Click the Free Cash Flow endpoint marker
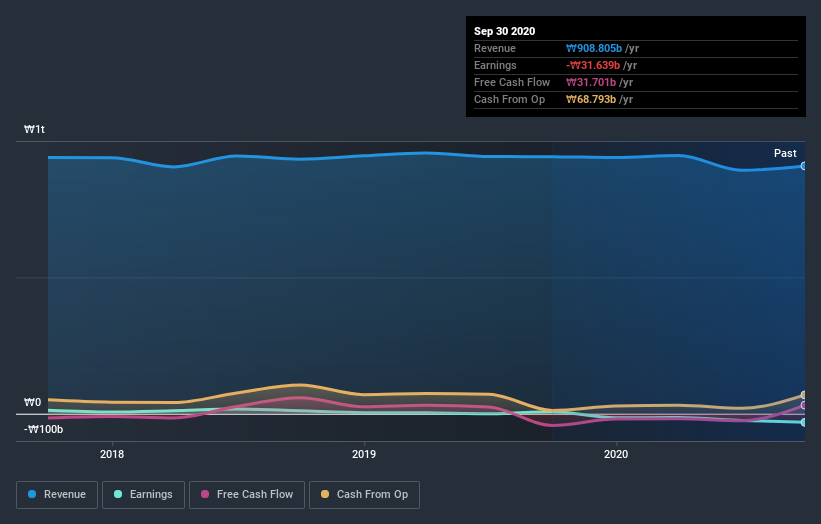The height and width of the screenshot is (524, 821). (804, 405)
